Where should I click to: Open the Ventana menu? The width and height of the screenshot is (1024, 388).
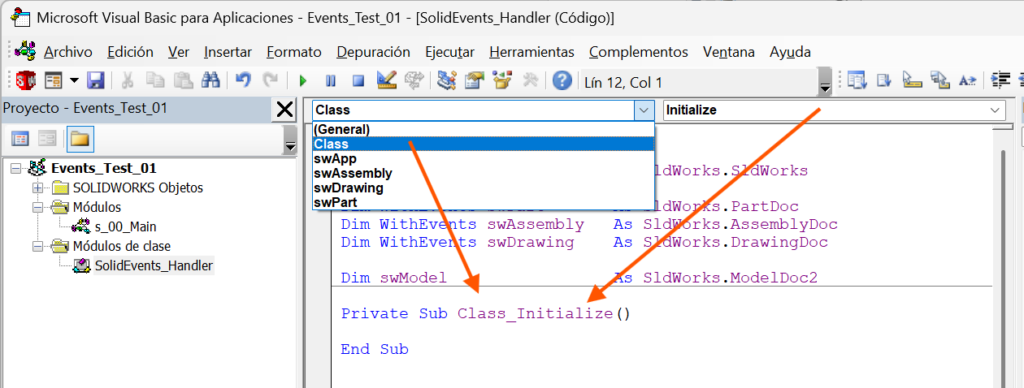(729, 52)
